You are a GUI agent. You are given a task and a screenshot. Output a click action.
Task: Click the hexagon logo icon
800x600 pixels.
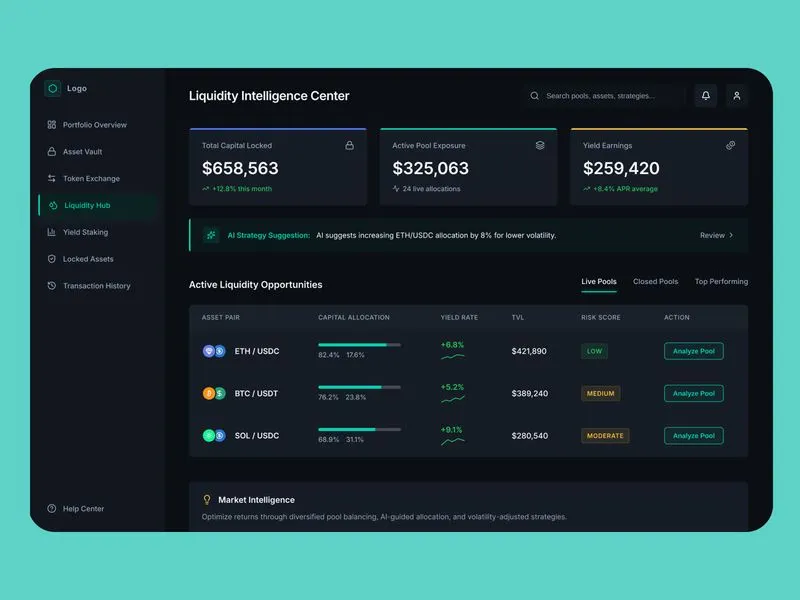[53, 88]
